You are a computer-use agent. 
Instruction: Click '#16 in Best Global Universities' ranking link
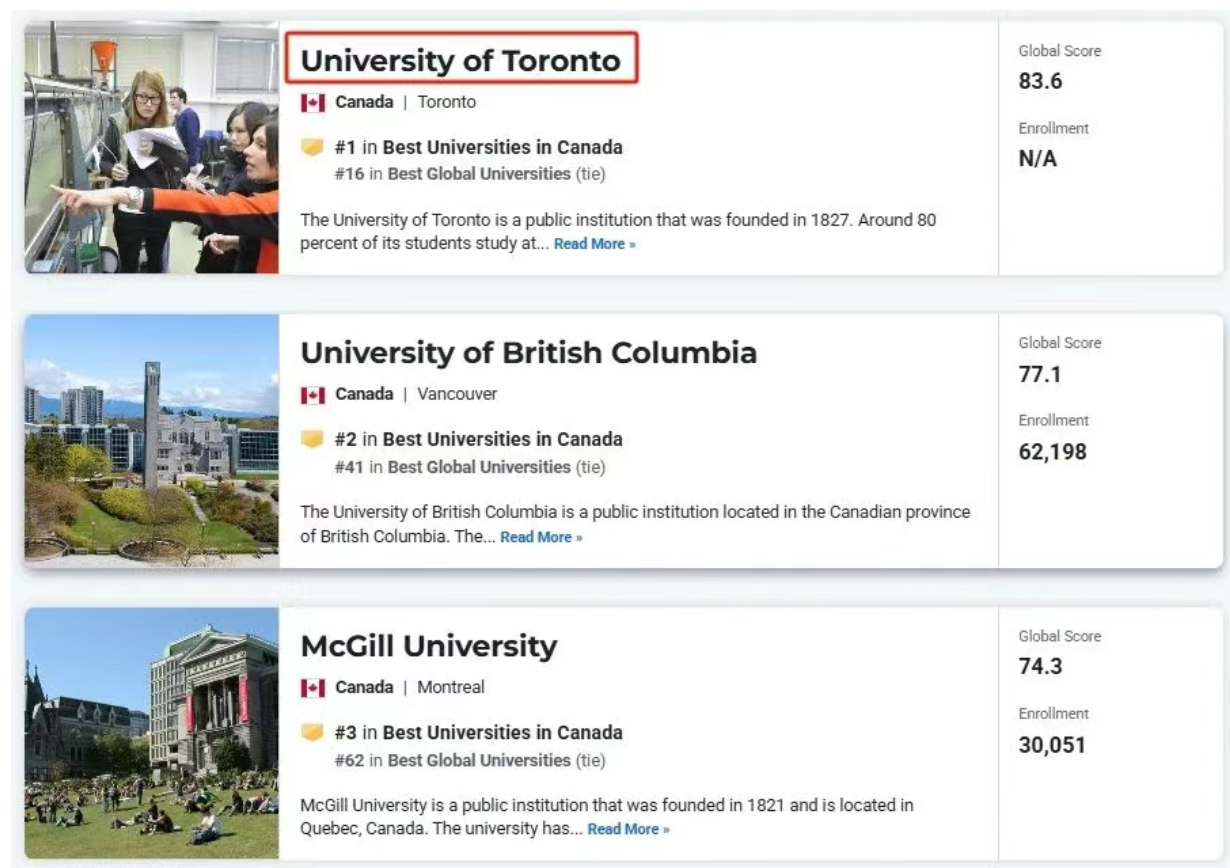453,174
